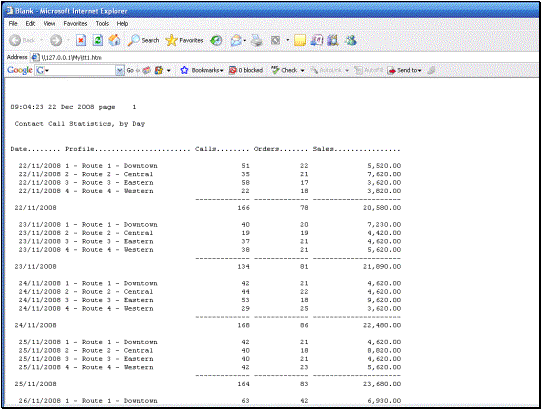Open the AutoLink dropdown arrow

[x=347, y=70]
